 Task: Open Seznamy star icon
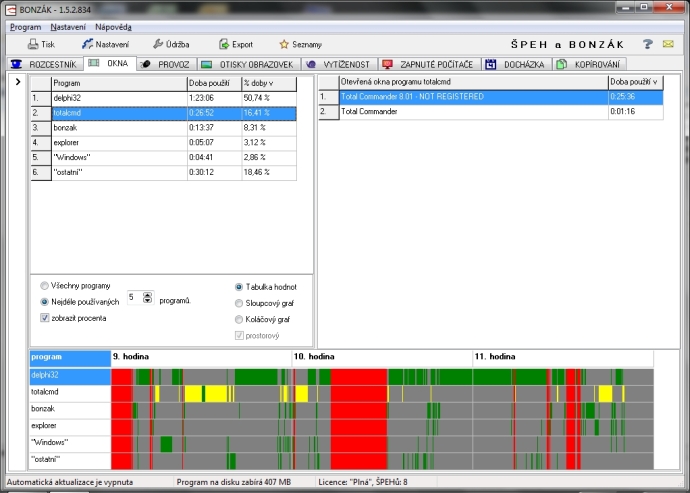coord(284,44)
